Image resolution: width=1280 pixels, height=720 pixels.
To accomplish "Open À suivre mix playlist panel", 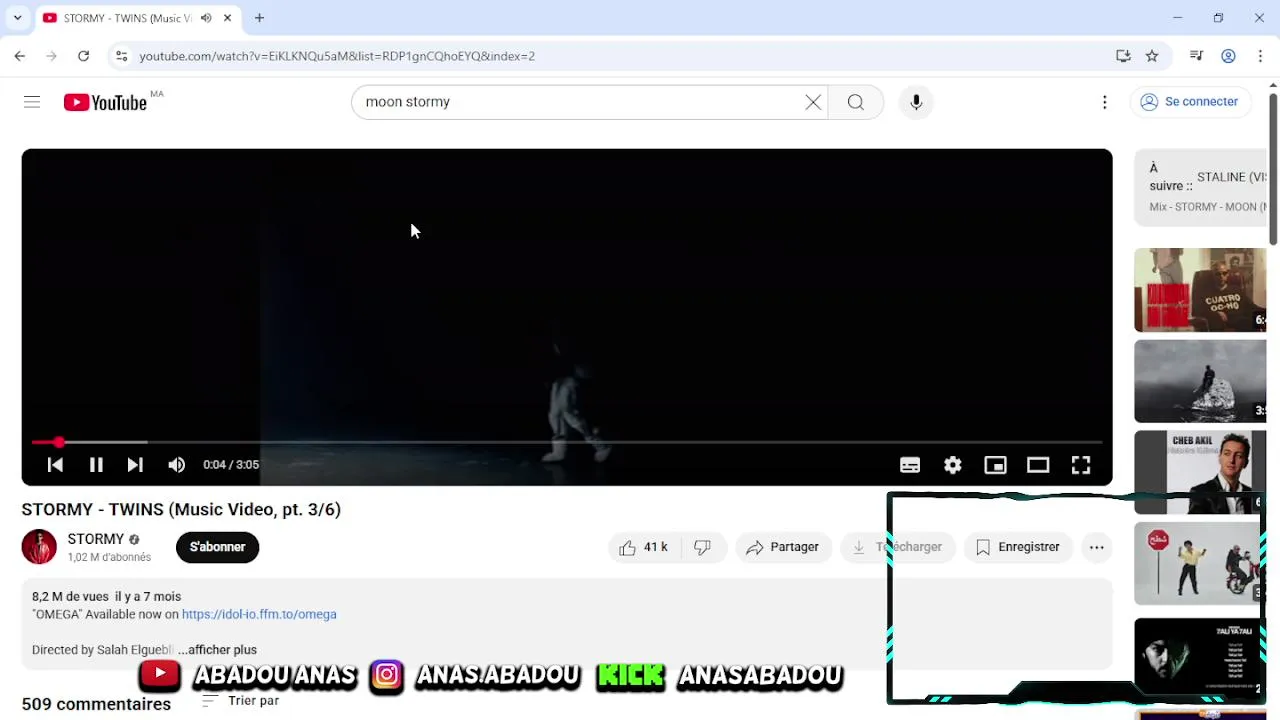I will tap(1200, 187).
